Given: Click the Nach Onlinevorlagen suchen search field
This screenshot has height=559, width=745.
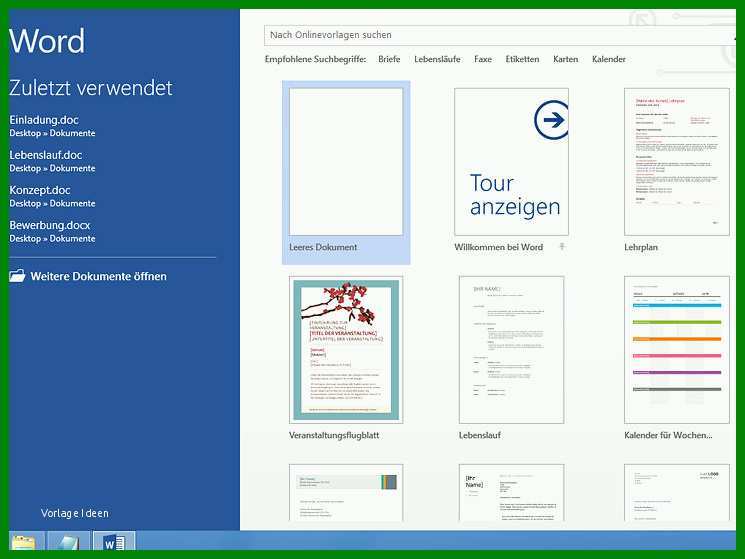Looking at the screenshot, I should click(499, 35).
